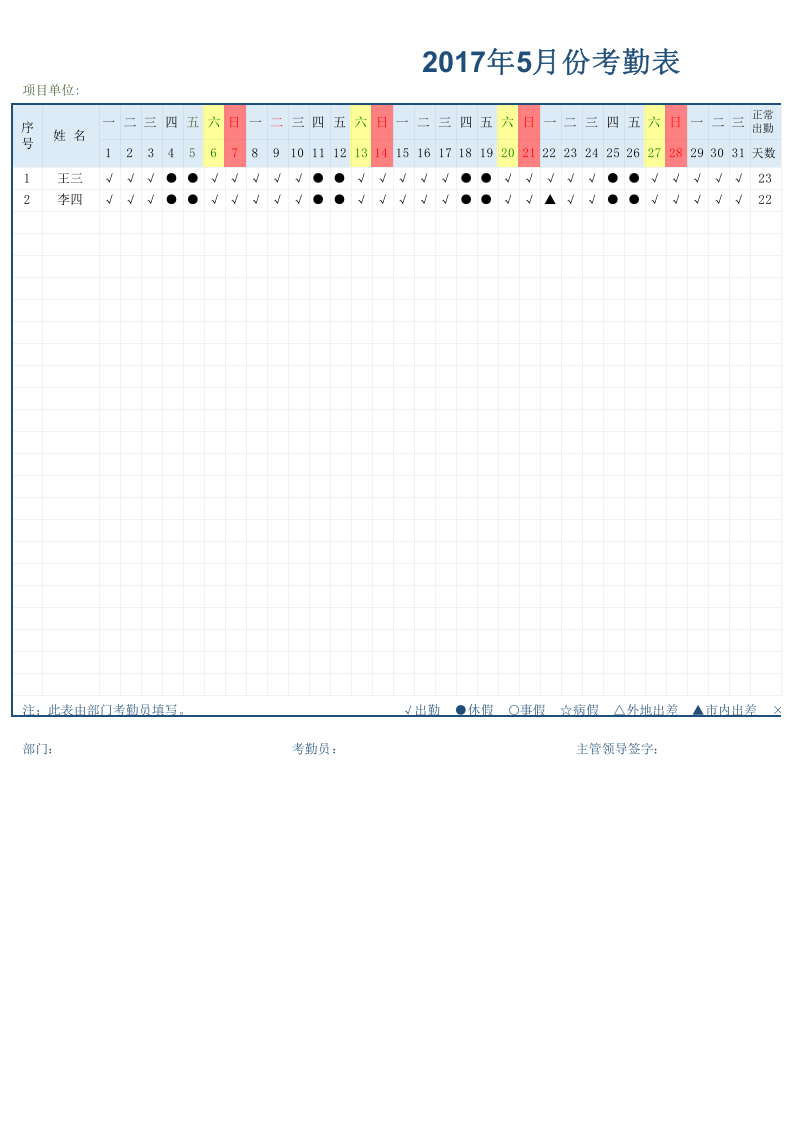Select date header 3
This screenshot has width=793, height=1122.
tap(150, 153)
